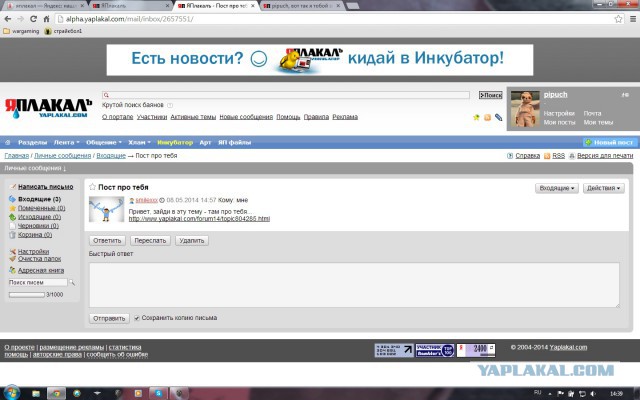Click the paperclip icon in header
The image size is (640, 400).
point(498,118)
